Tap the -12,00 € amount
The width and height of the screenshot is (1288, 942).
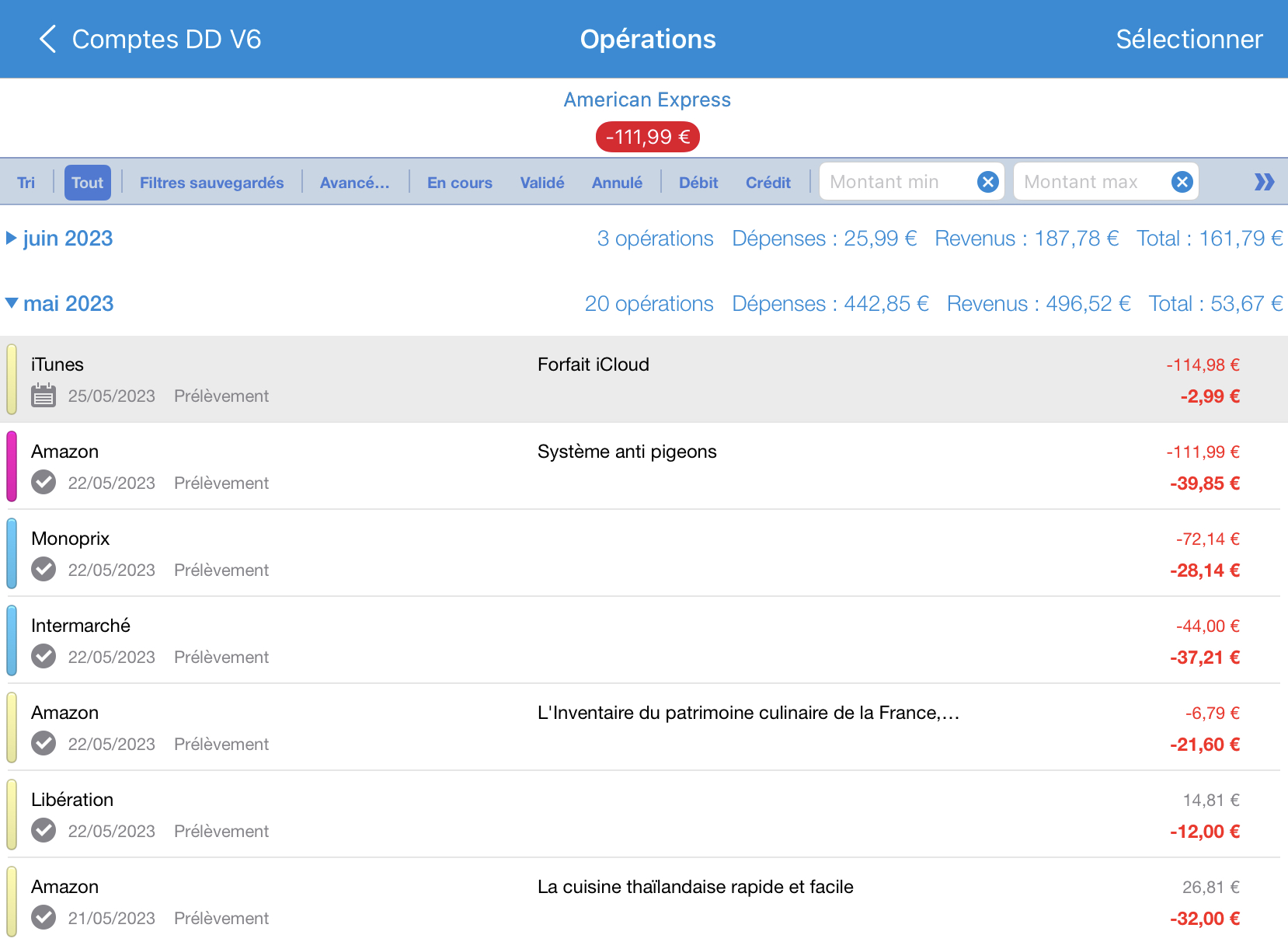1205,832
